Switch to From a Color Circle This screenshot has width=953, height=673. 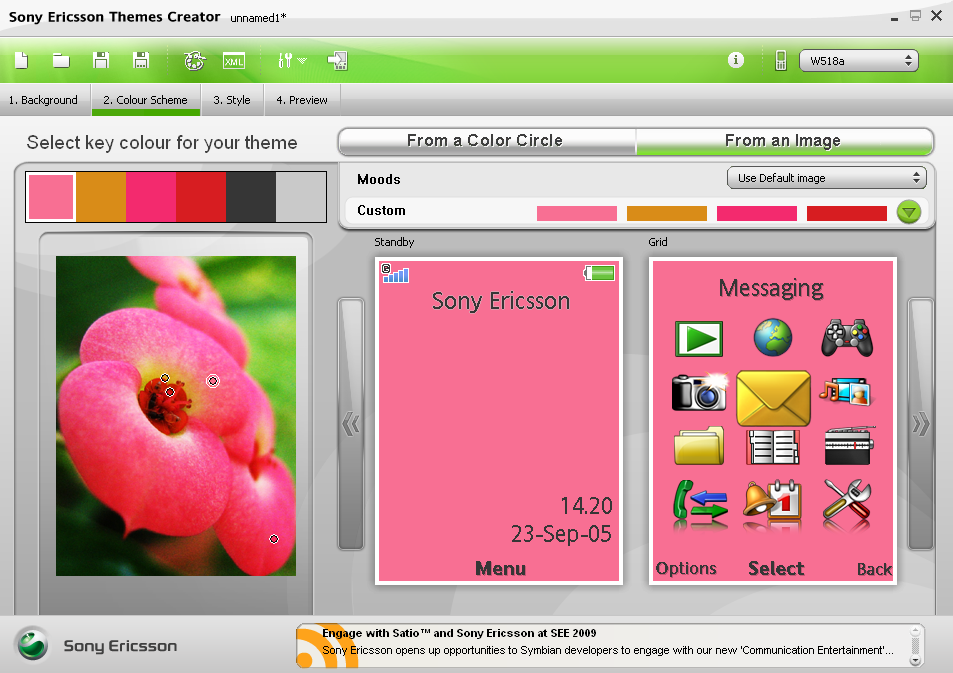pos(486,141)
